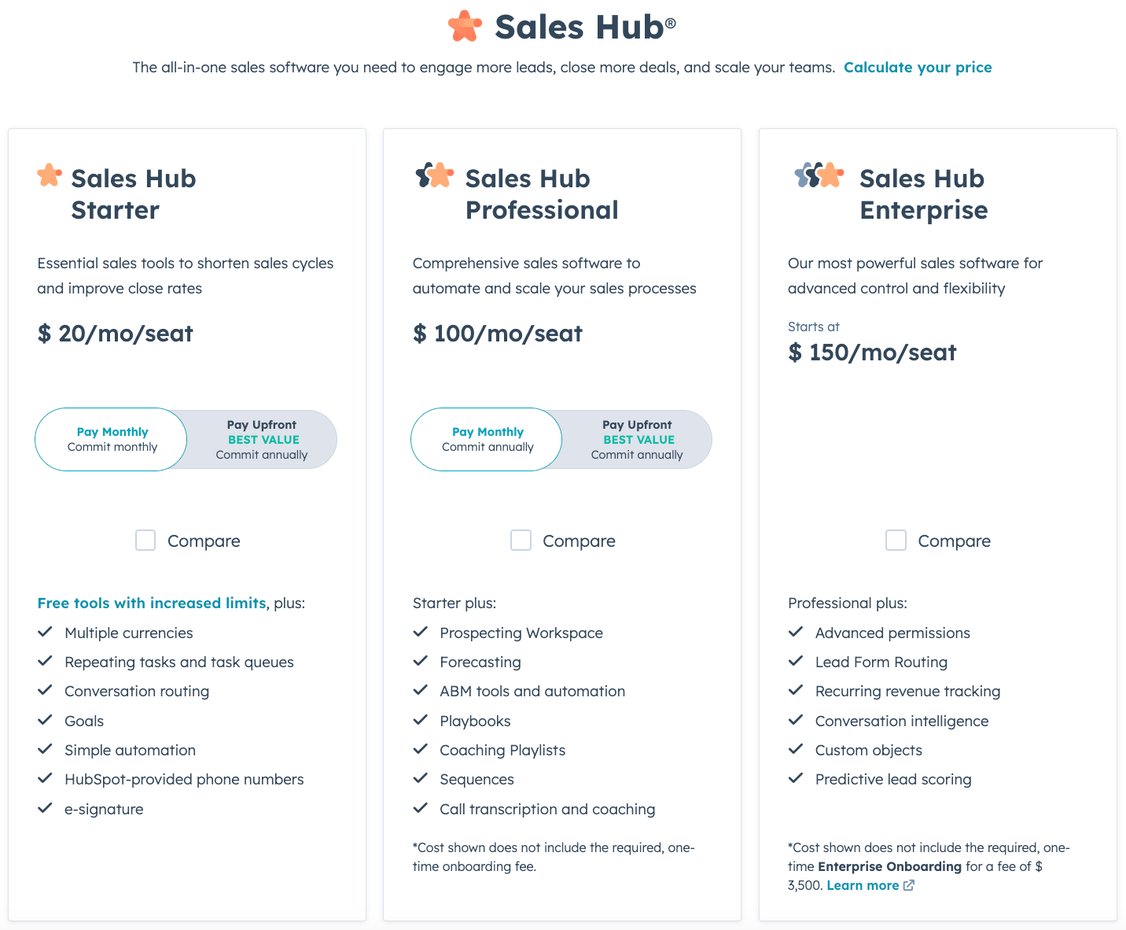Click the checkmark beside Forecasting
This screenshot has height=930, width=1126.
point(420,662)
